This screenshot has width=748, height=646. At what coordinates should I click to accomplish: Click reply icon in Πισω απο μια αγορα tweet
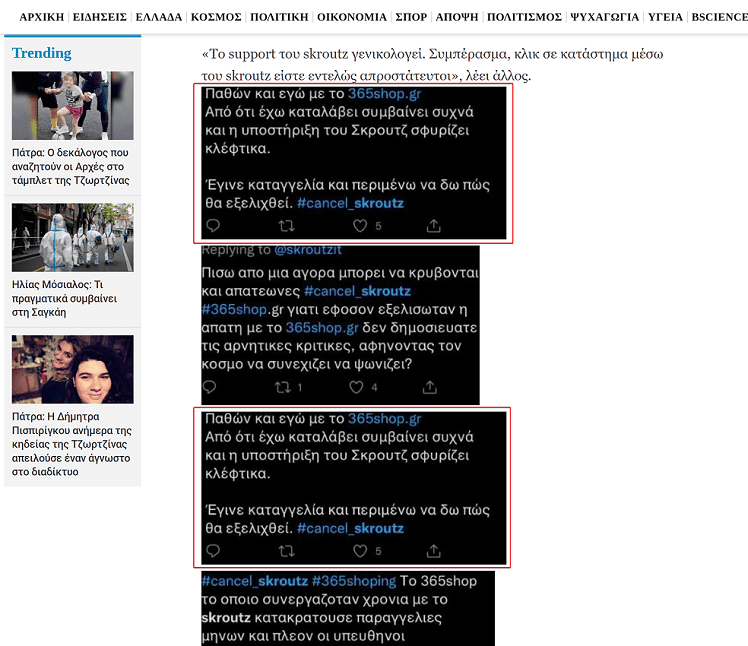coord(209,387)
